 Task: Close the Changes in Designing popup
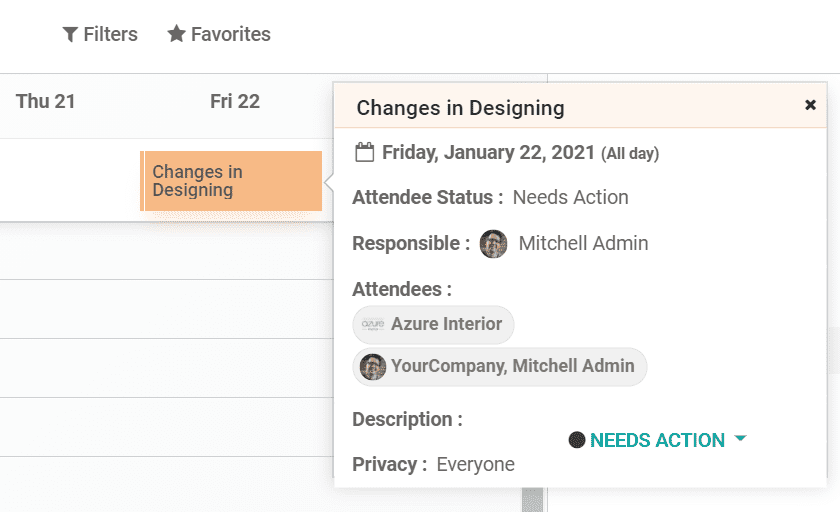pyautogui.click(x=810, y=105)
